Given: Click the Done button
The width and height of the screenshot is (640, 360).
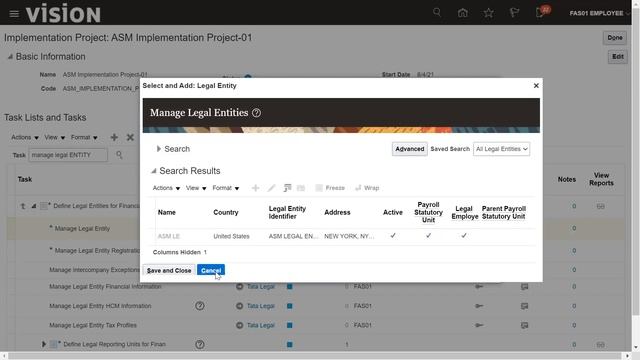Looking at the screenshot, I should (615, 38).
